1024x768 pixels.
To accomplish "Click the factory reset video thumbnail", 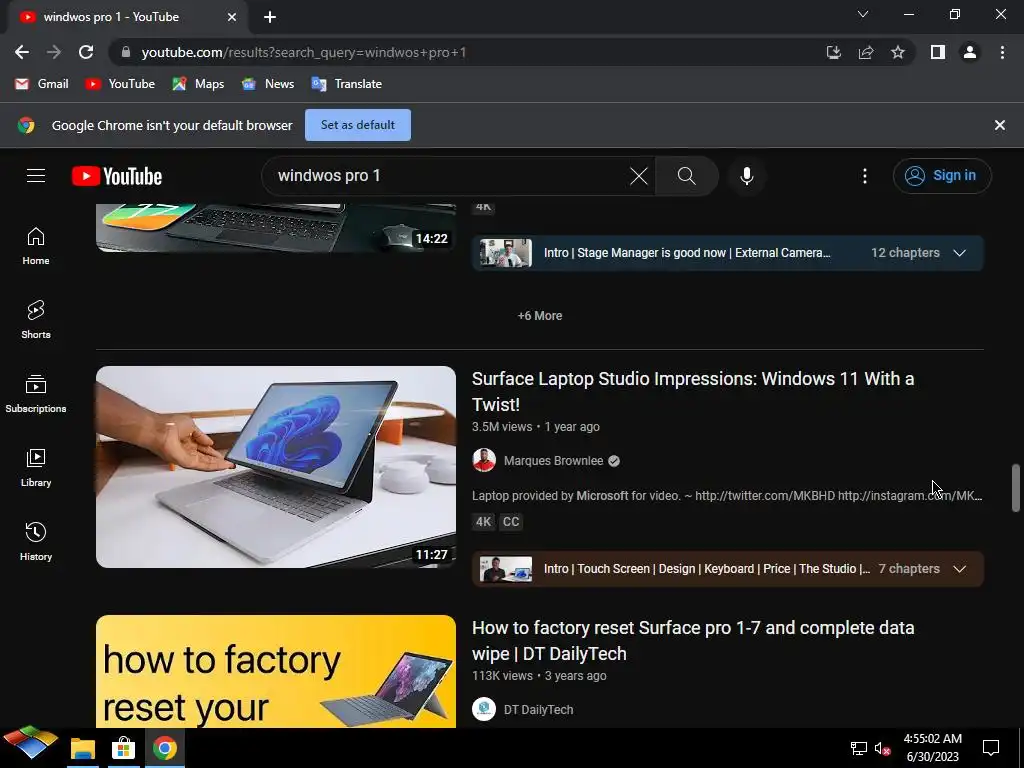I will click(276, 671).
